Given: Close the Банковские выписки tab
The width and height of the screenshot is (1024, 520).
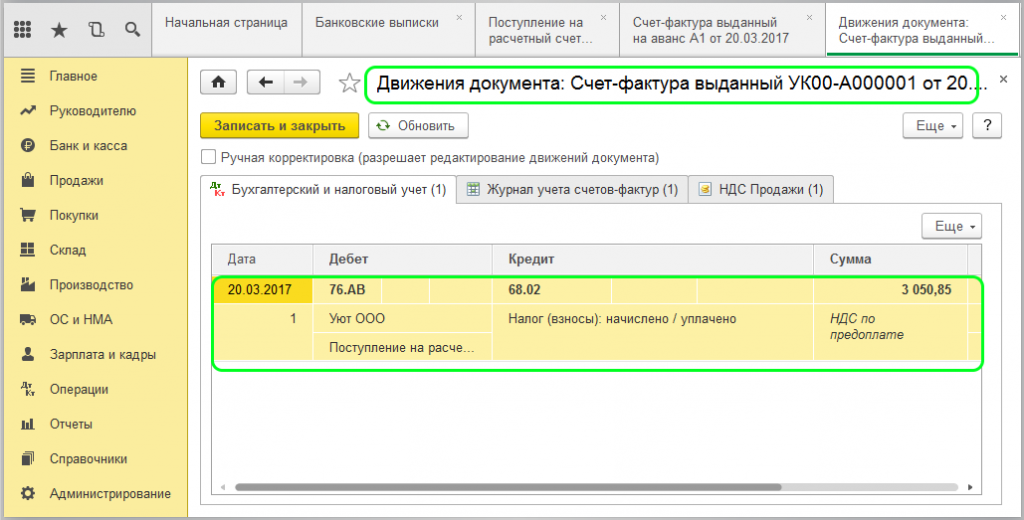Looking at the screenshot, I should (459, 17).
